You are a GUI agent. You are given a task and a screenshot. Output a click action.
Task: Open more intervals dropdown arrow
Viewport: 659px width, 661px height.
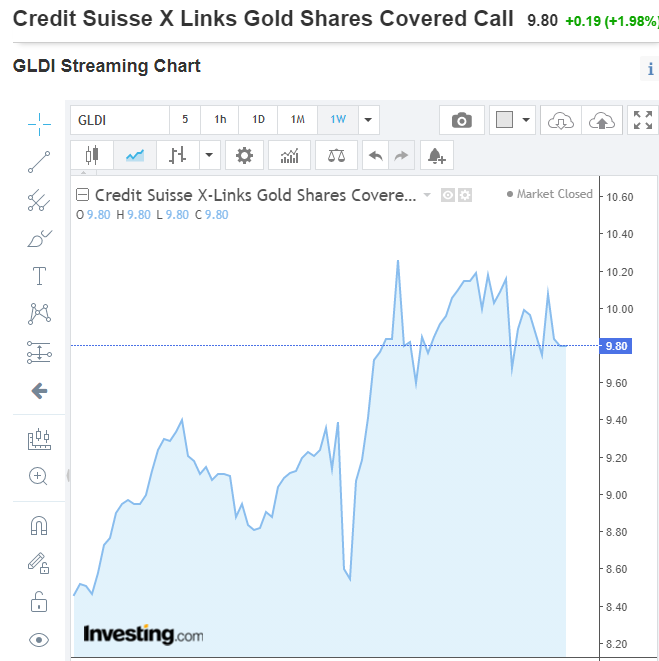[x=369, y=120]
